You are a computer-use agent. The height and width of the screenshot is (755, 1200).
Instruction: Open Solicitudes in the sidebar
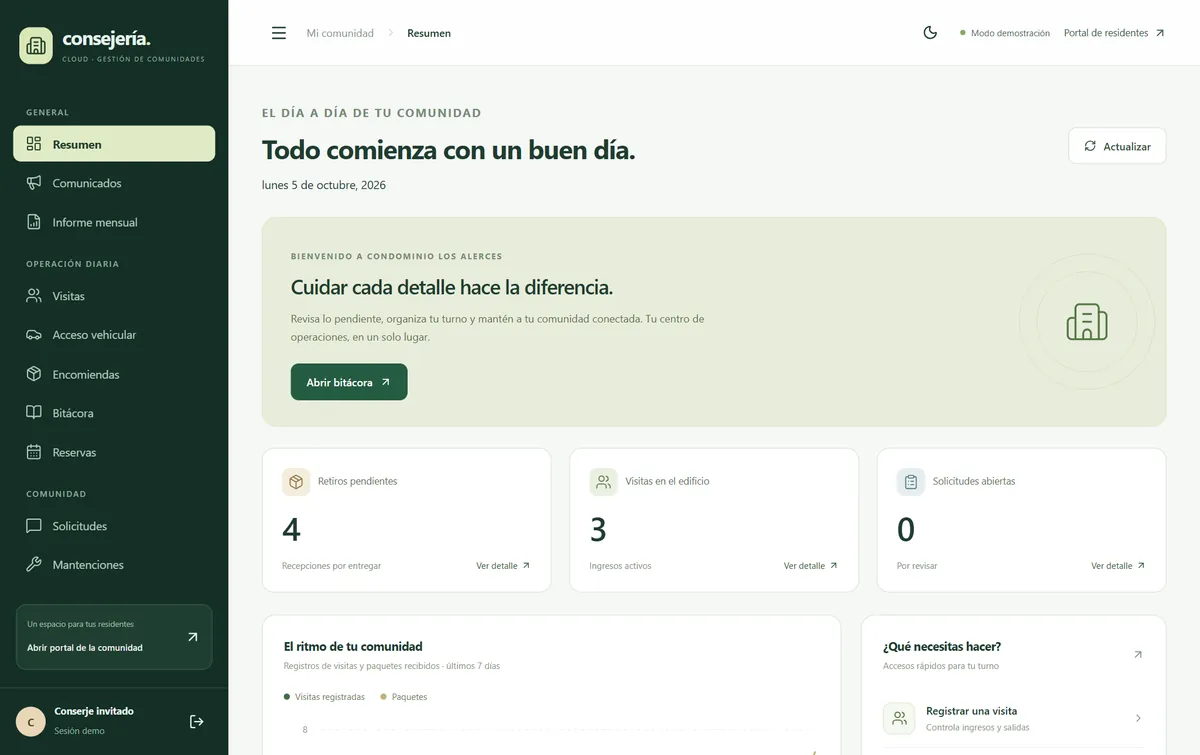(114, 526)
